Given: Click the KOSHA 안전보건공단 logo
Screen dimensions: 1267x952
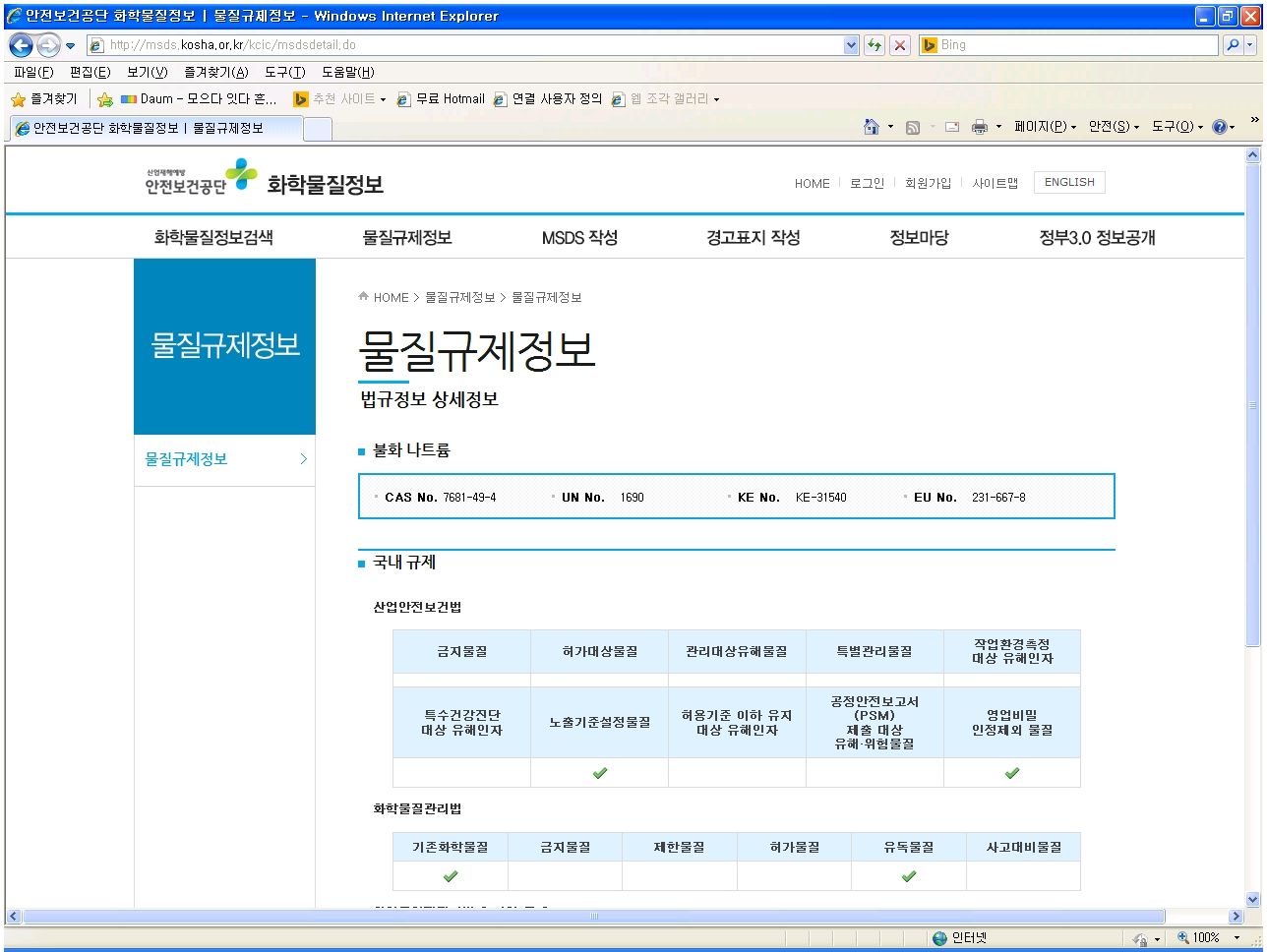Looking at the screenshot, I should 201,178.
